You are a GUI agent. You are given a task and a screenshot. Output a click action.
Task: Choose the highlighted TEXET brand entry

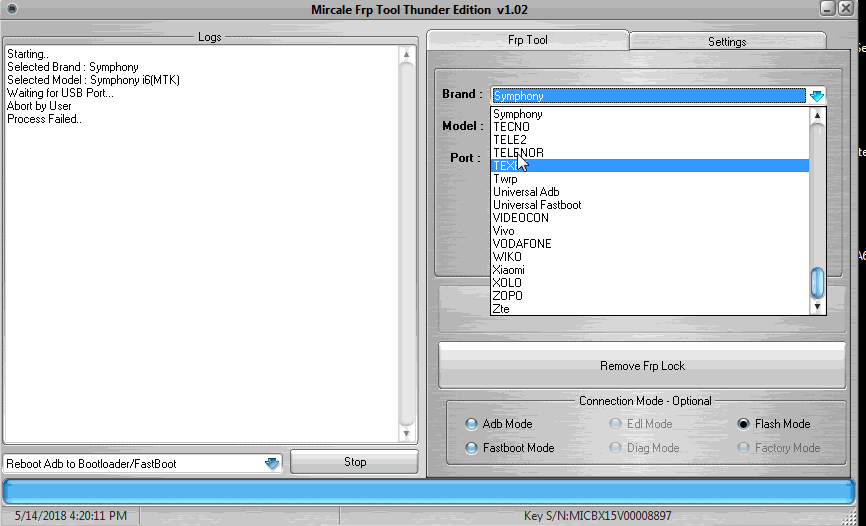click(650, 166)
